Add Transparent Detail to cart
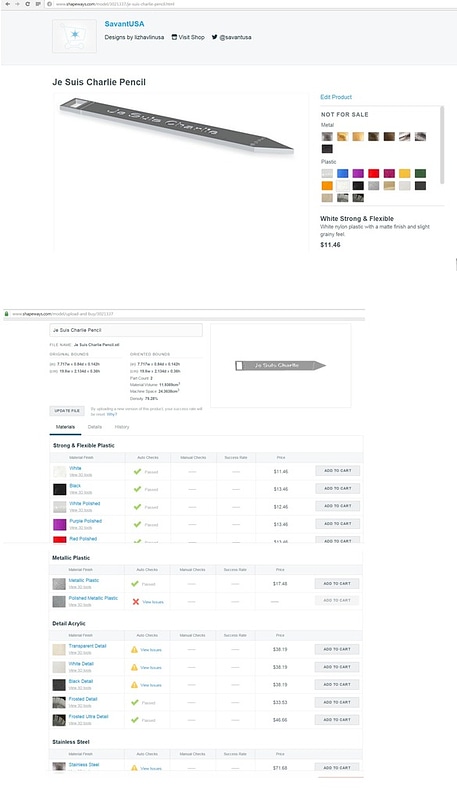Screen dimensions: 457x800 tap(337, 649)
